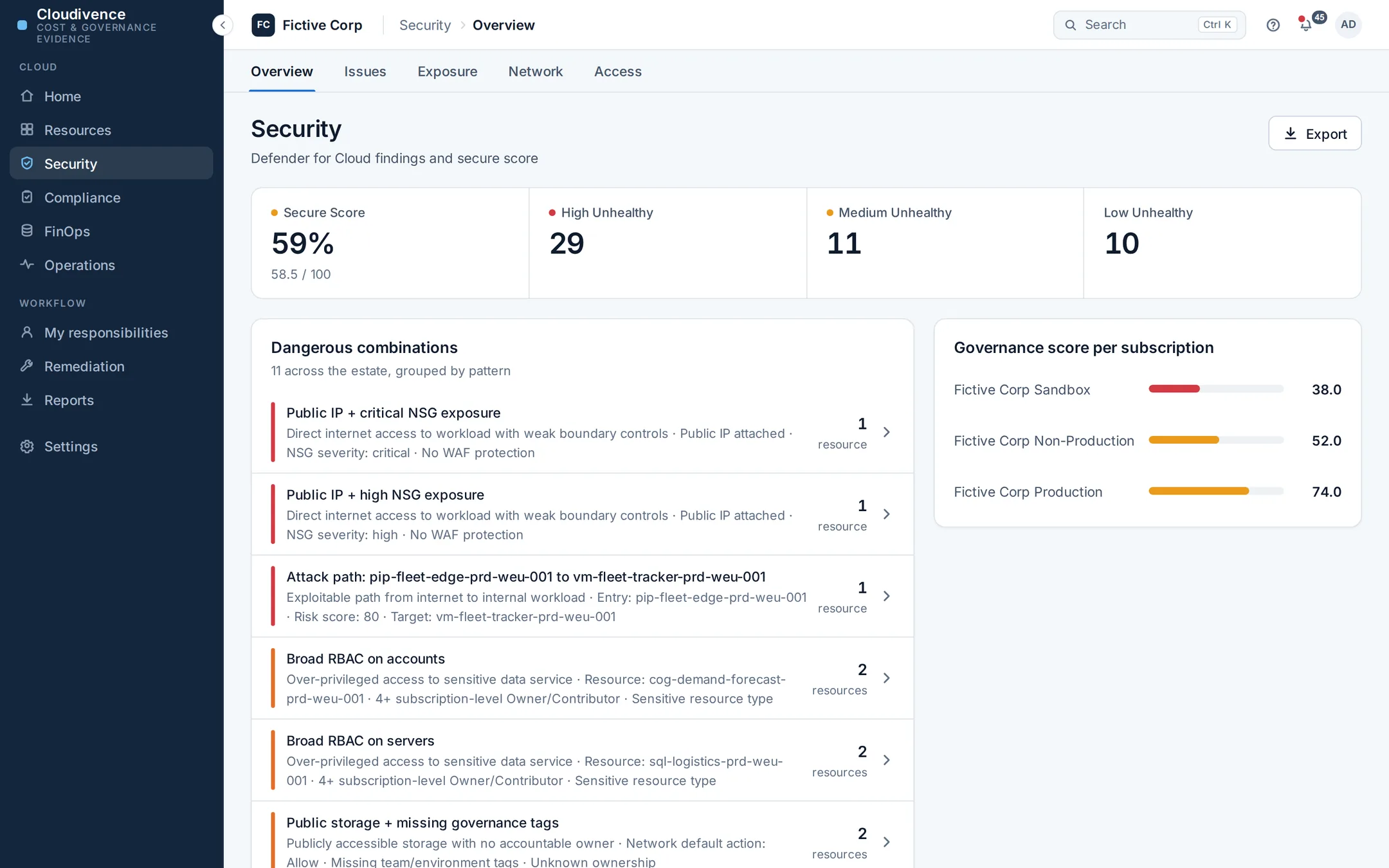Click the Export button
Image resolution: width=1389 pixels, height=868 pixels.
[x=1314, y=133]
